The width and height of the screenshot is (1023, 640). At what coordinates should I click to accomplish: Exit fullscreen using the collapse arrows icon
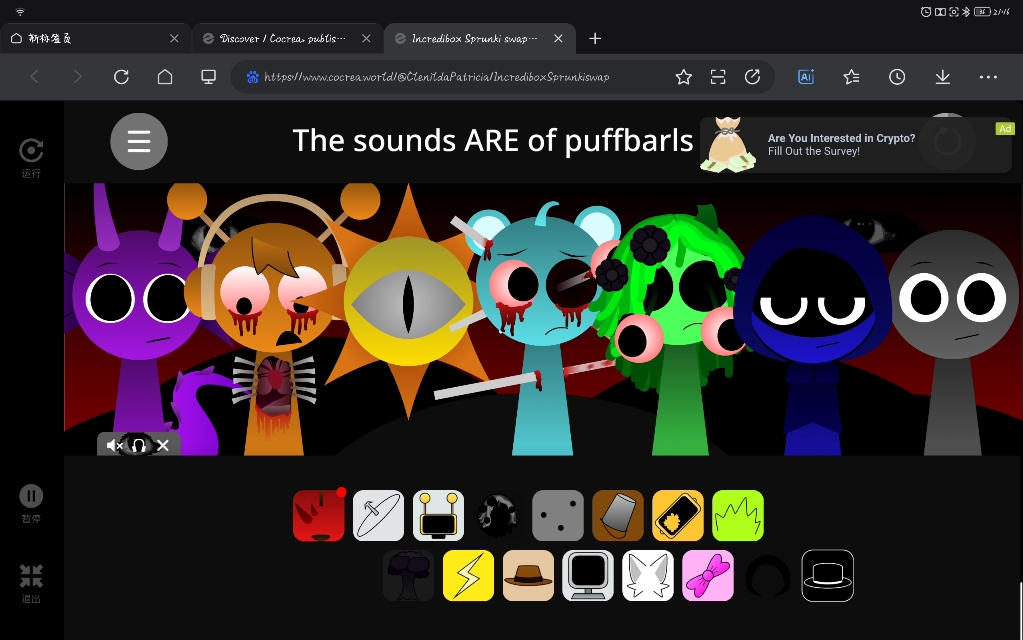31,583
